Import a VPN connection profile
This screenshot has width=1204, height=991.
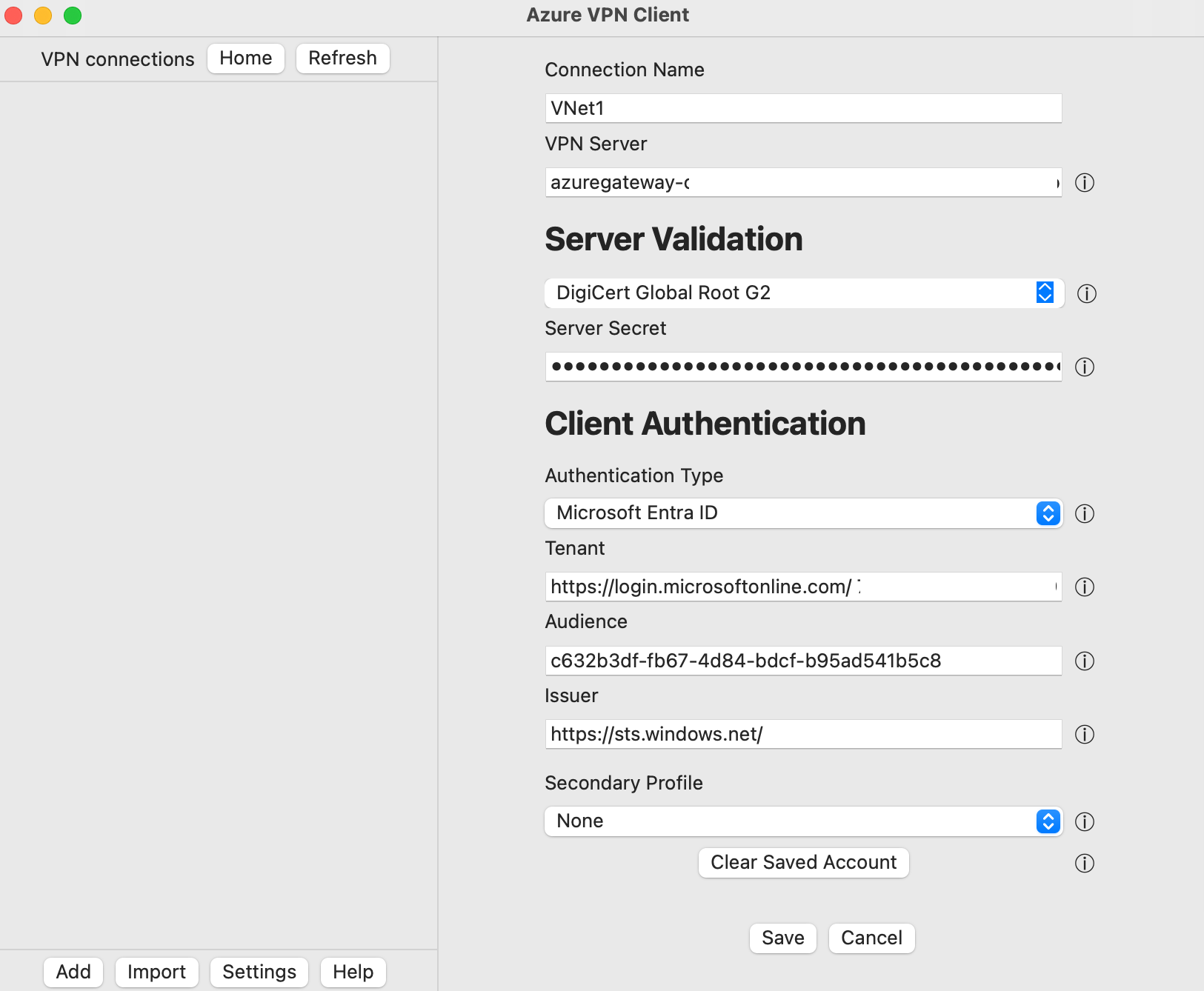(156, 972)
